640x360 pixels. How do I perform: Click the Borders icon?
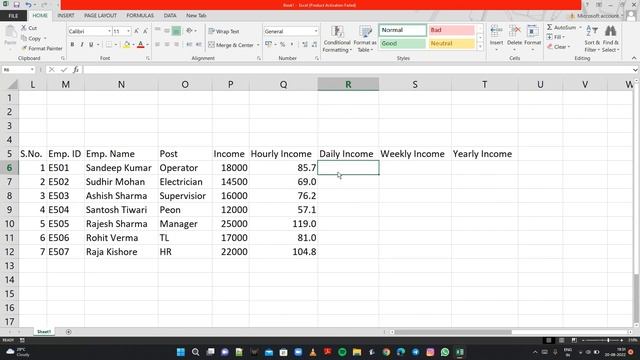pos(109,44)
